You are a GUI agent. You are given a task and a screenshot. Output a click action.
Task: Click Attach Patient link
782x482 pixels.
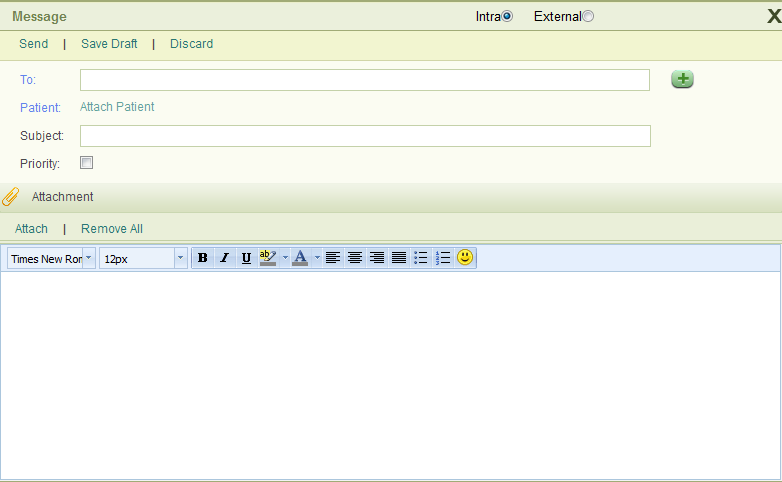(x=117, y=107)
